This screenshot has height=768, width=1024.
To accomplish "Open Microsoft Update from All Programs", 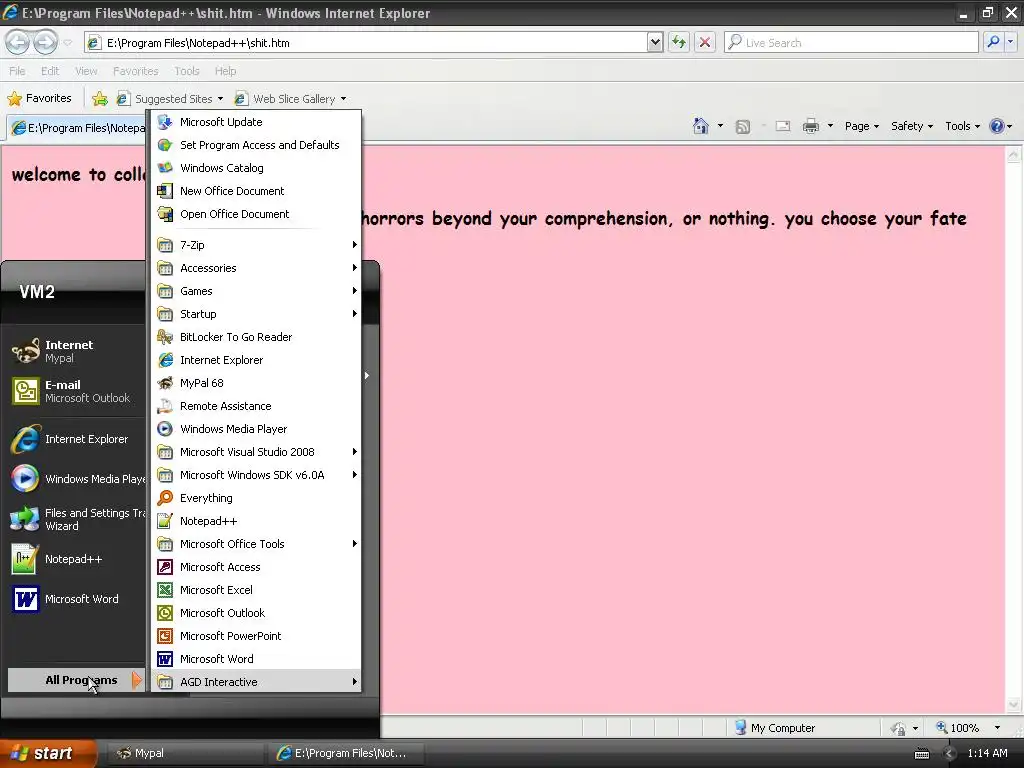I will (x=256, y=122).
